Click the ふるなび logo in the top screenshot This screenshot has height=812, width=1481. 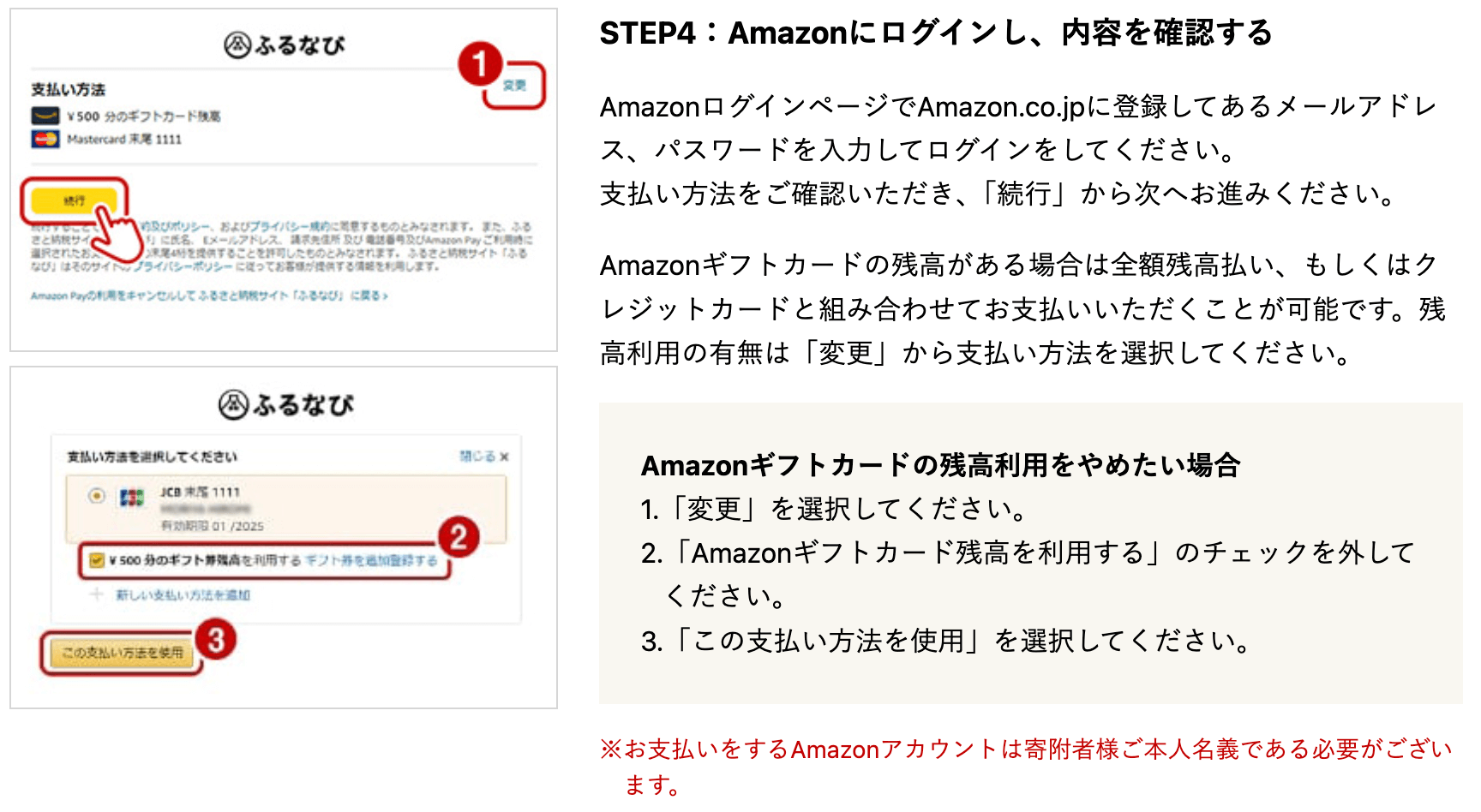click(285, 45)
